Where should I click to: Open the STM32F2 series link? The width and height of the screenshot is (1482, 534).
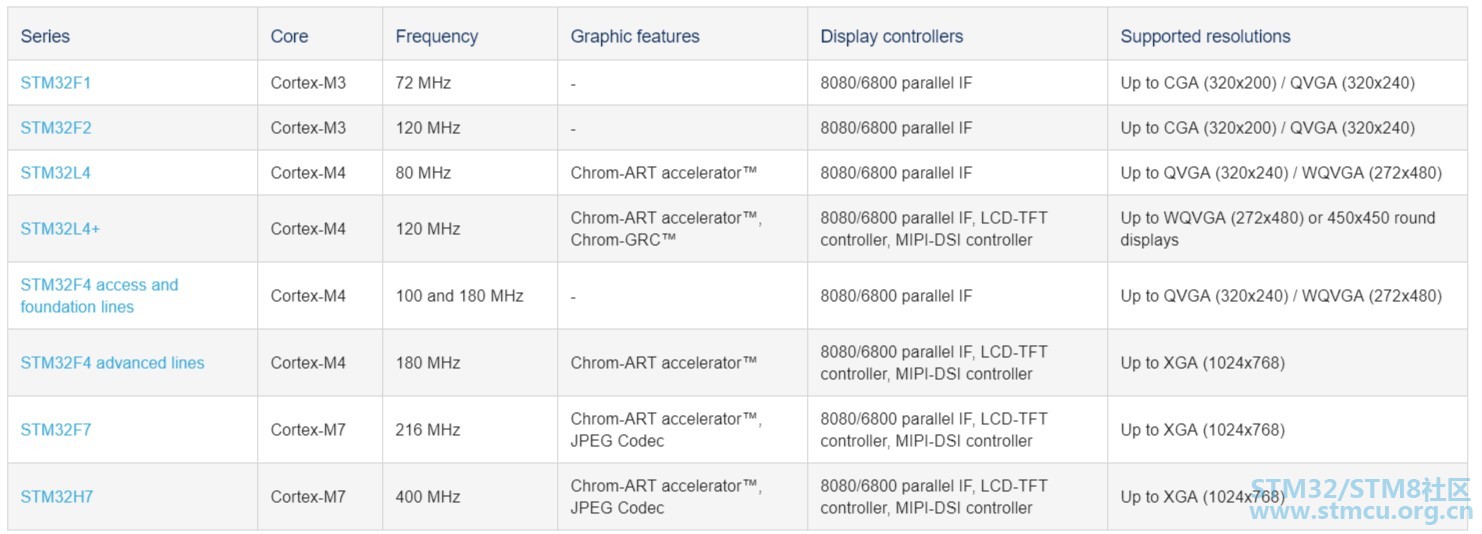[56, 128]
